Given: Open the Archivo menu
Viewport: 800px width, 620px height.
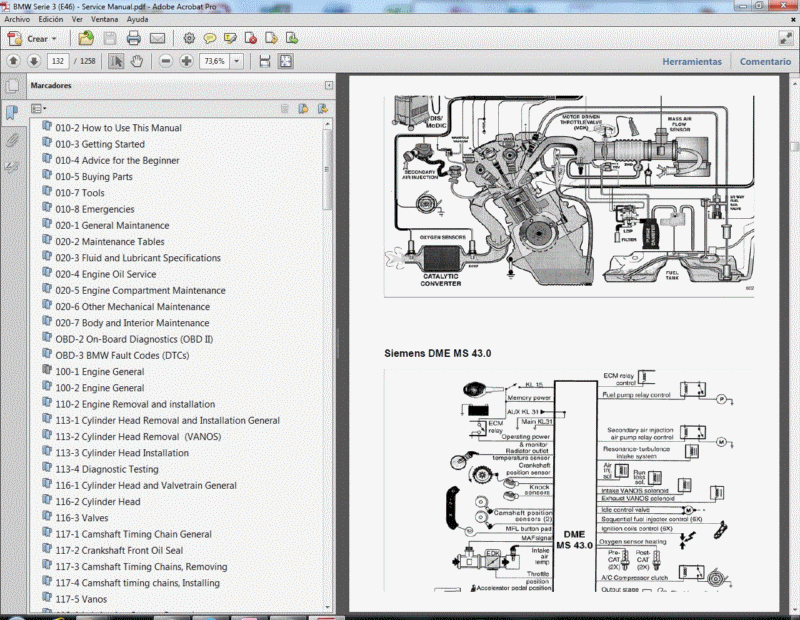Looking at the screenshot, I should pyautogui.click(x=17, y=19).
